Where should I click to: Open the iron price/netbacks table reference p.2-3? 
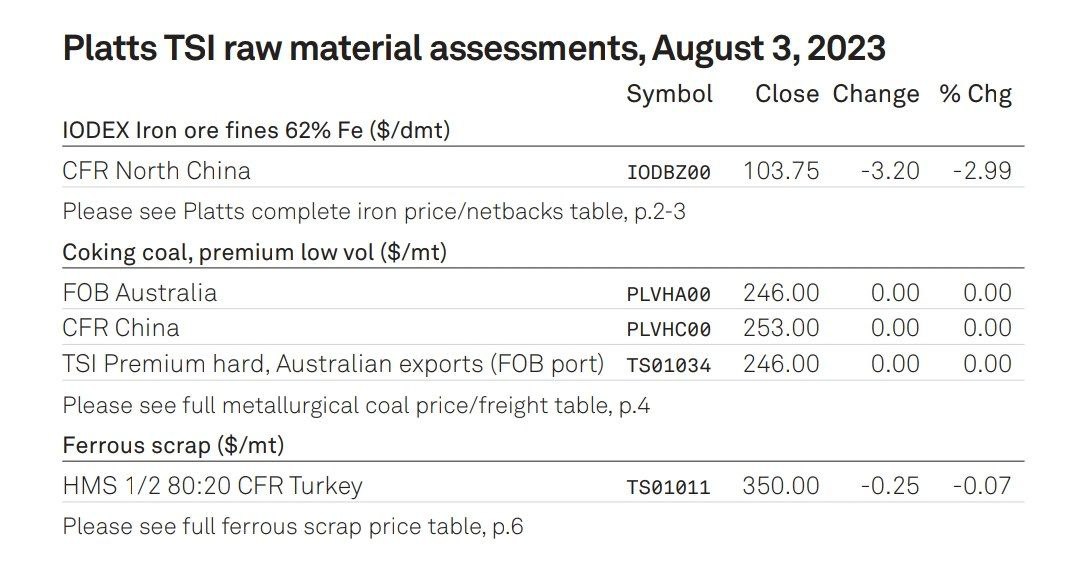pos(374,211)
